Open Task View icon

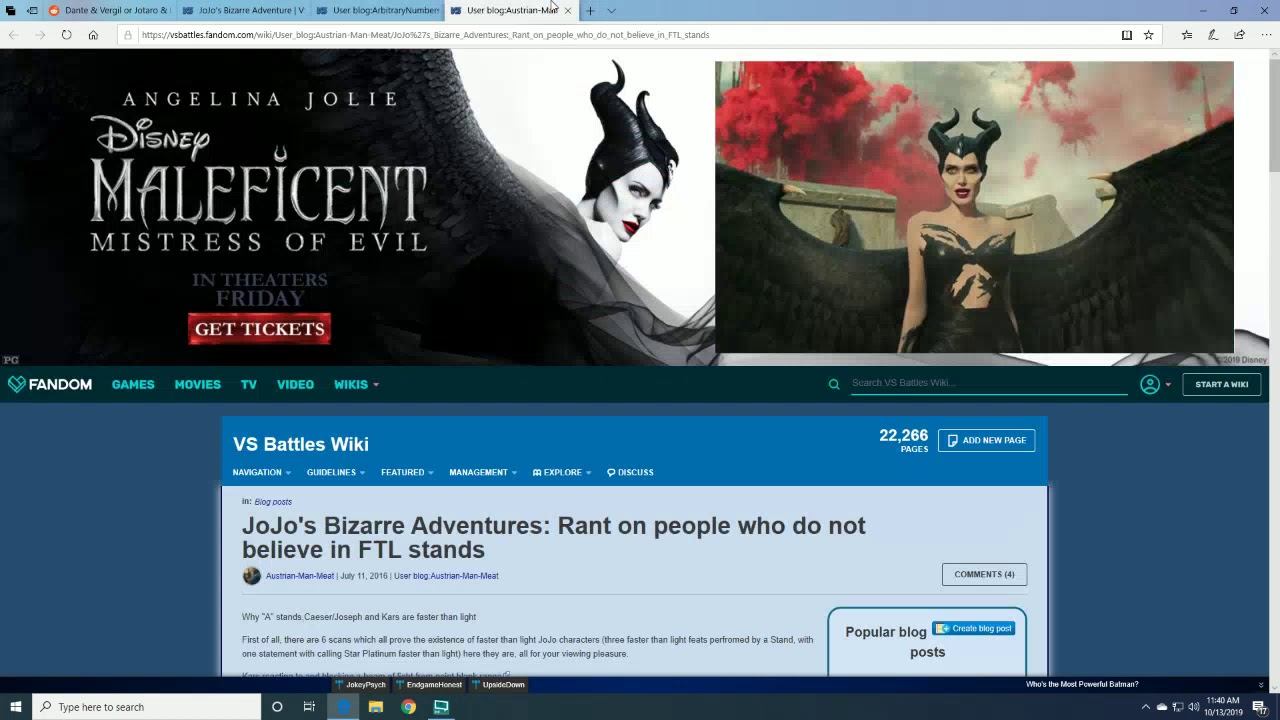pyautogui.click(x=309, y=707)
